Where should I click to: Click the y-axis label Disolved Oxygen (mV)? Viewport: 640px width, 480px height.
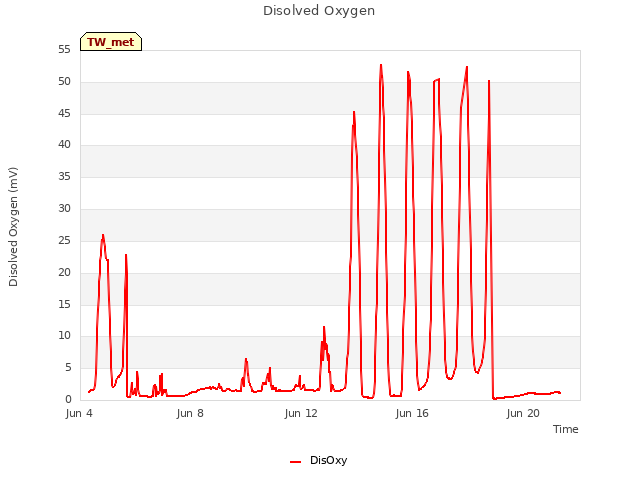point(13,227)
